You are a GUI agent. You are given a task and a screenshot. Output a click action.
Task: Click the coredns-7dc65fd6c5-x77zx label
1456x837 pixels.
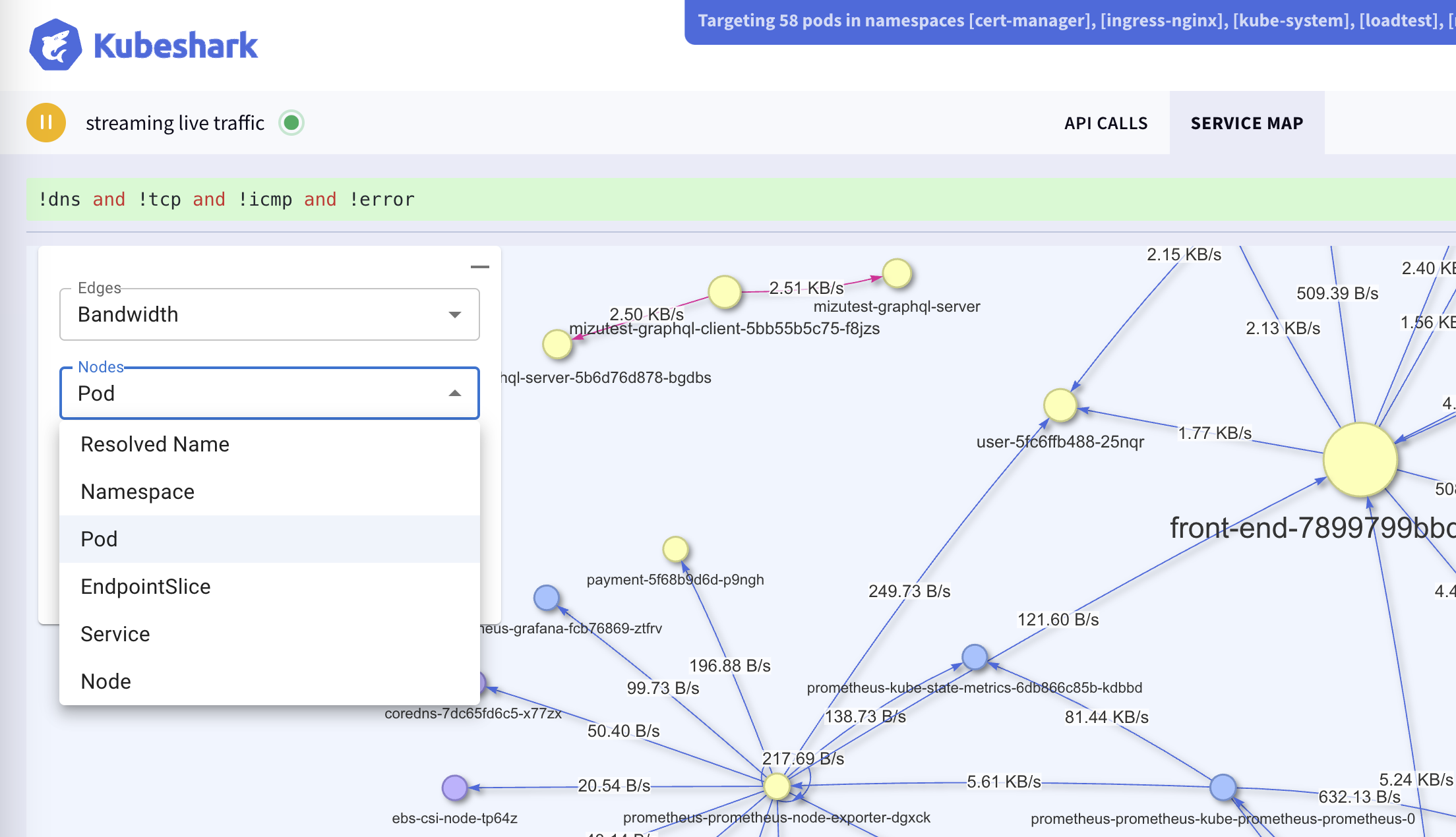click(473, 713)
